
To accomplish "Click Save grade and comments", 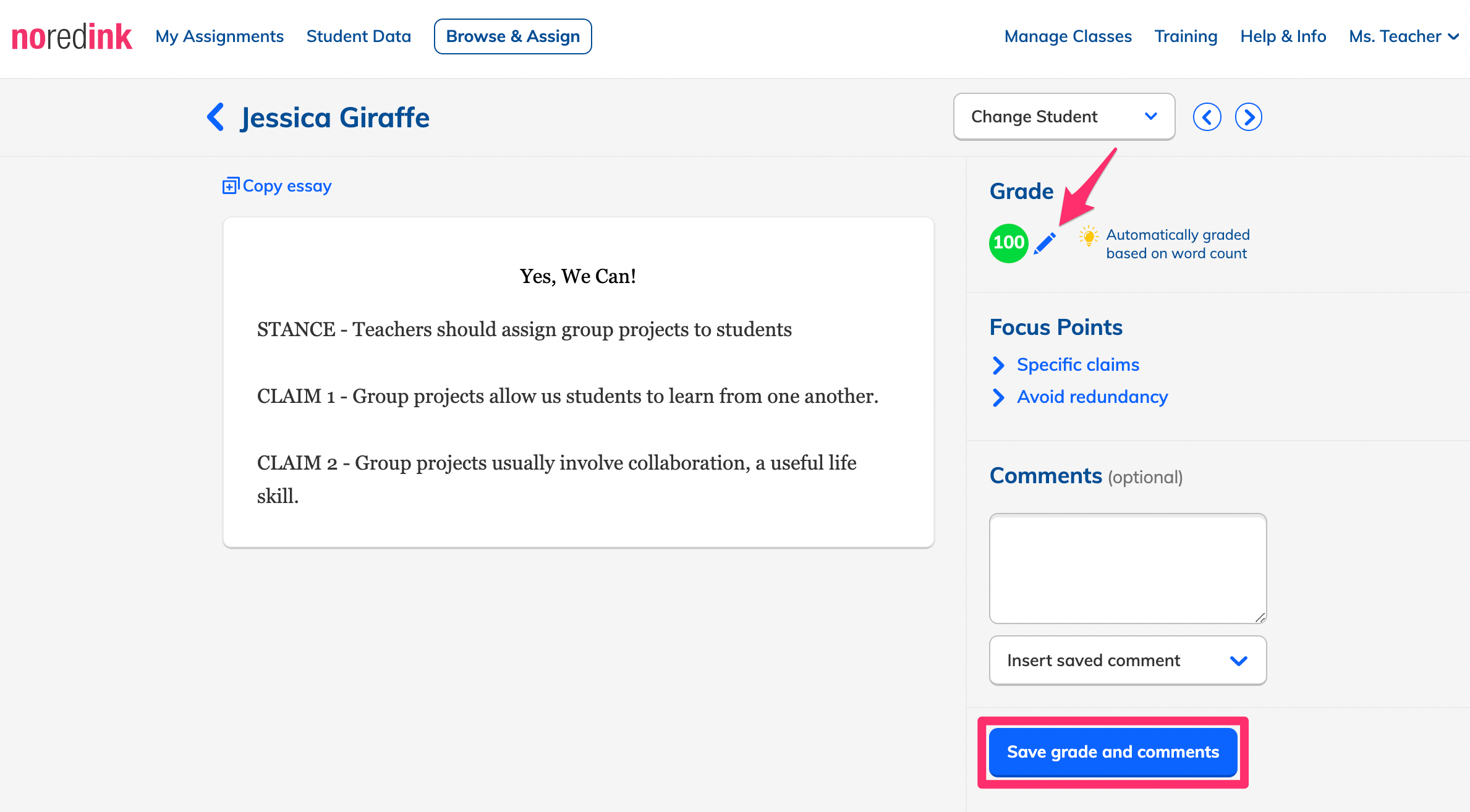I will [x=1113, y=752].
